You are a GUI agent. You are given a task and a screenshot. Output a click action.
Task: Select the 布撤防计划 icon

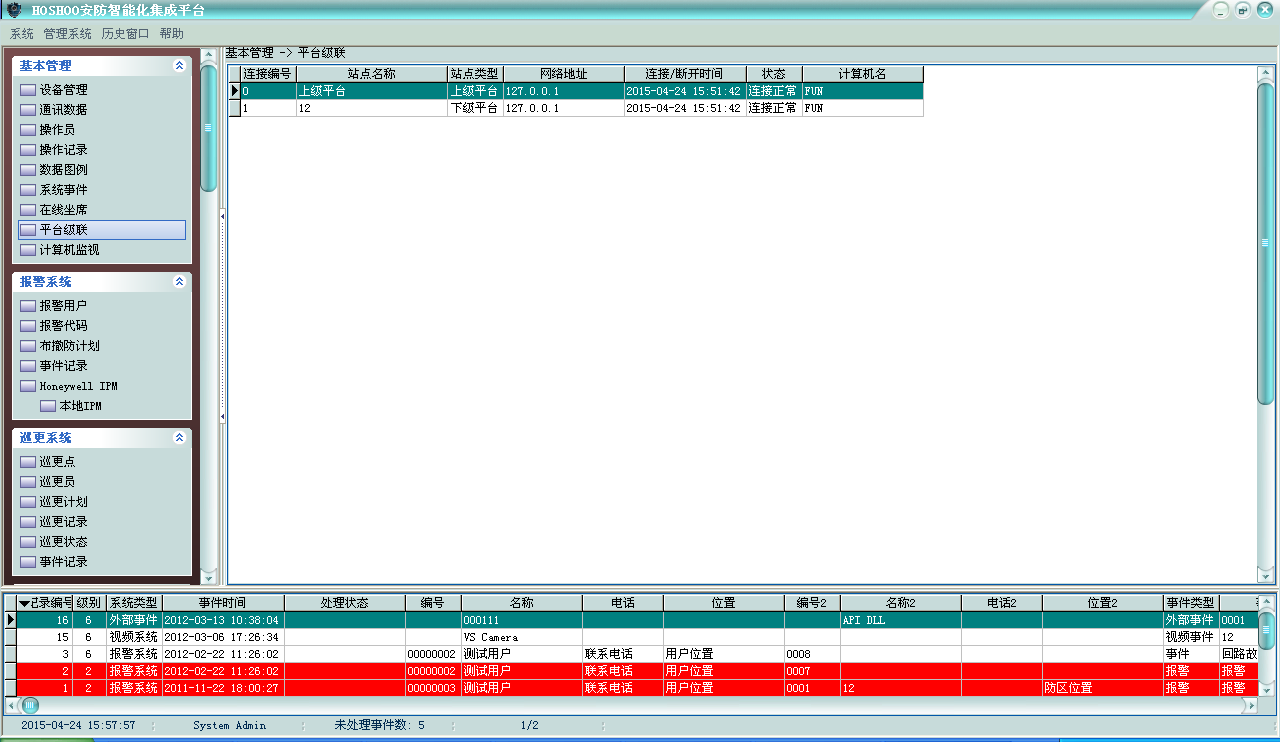pos(28,346)
